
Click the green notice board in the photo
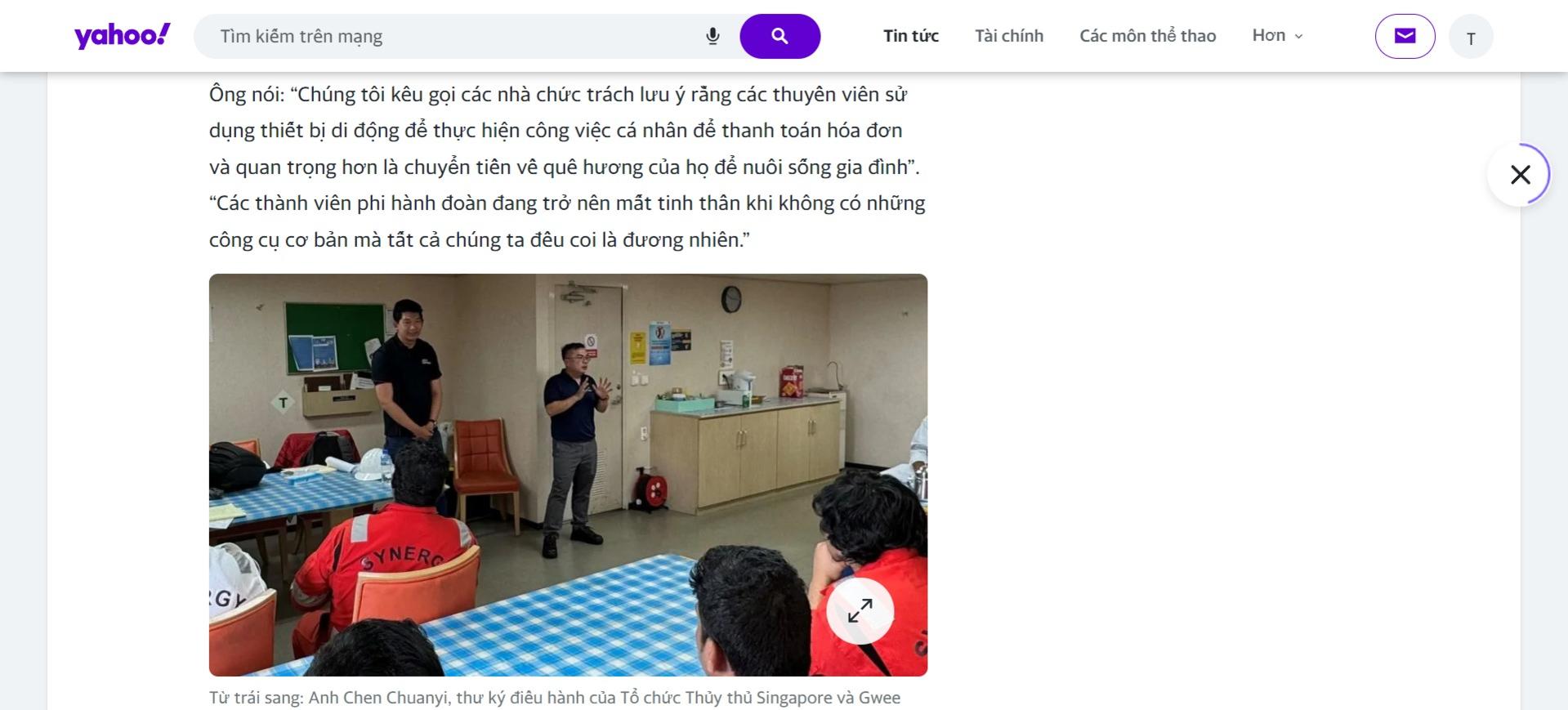pyautogui.click(x=335, y=337)
